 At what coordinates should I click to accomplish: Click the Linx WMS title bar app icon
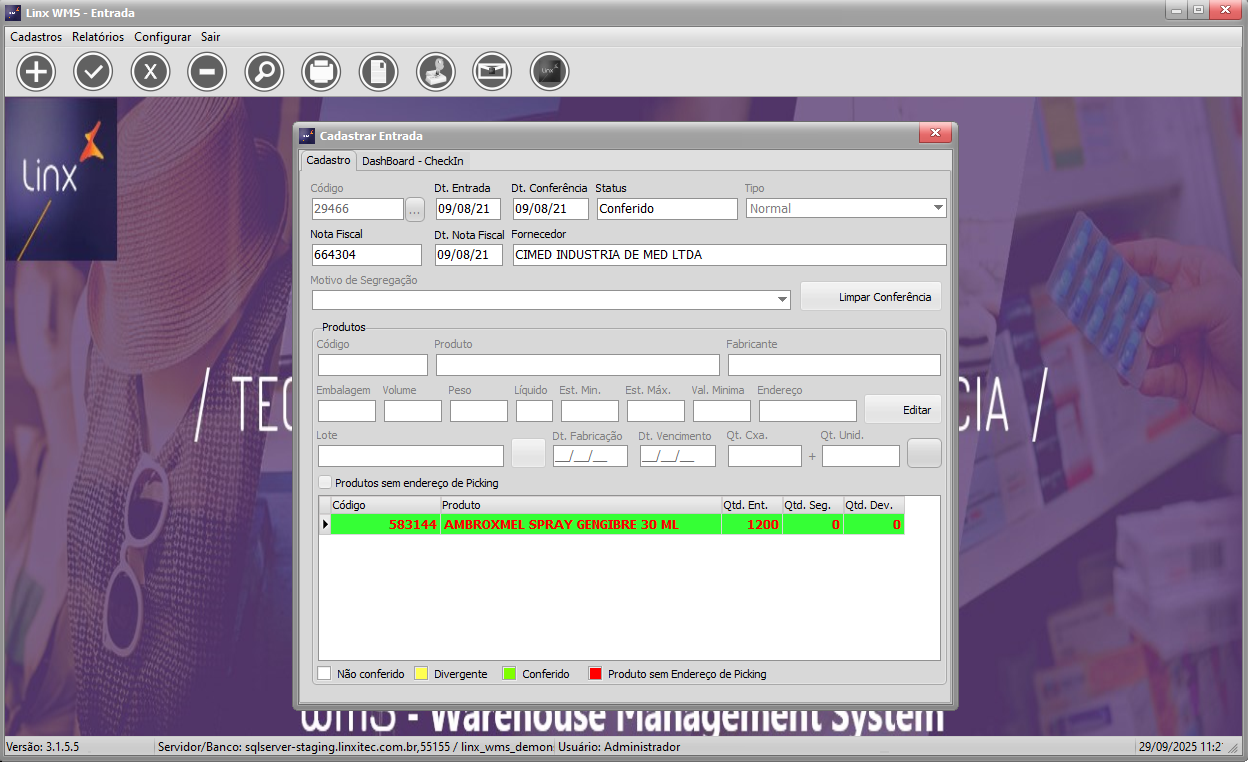[x=14, y=12]
